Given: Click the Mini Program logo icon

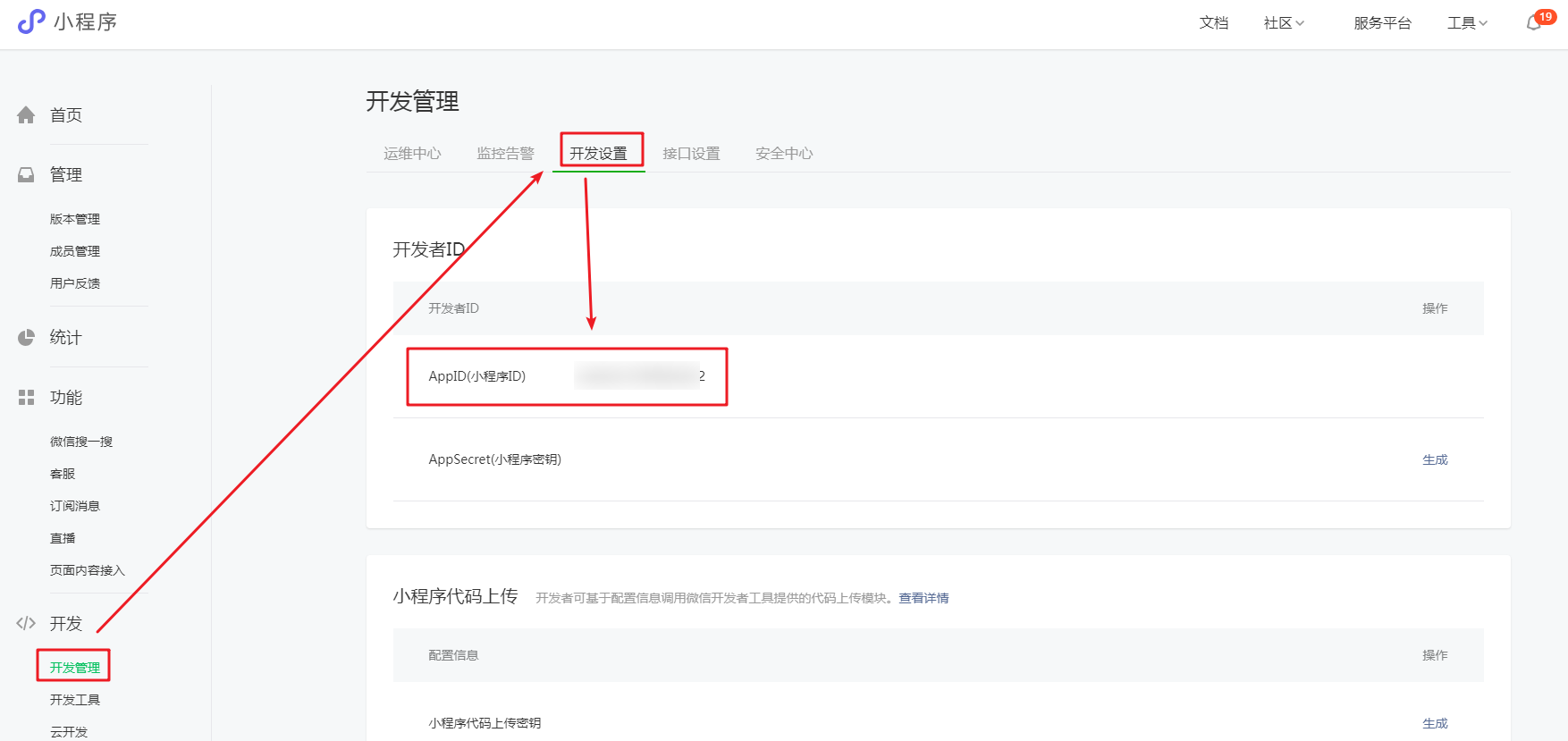Looking at the screenshot, I should 31,21.
